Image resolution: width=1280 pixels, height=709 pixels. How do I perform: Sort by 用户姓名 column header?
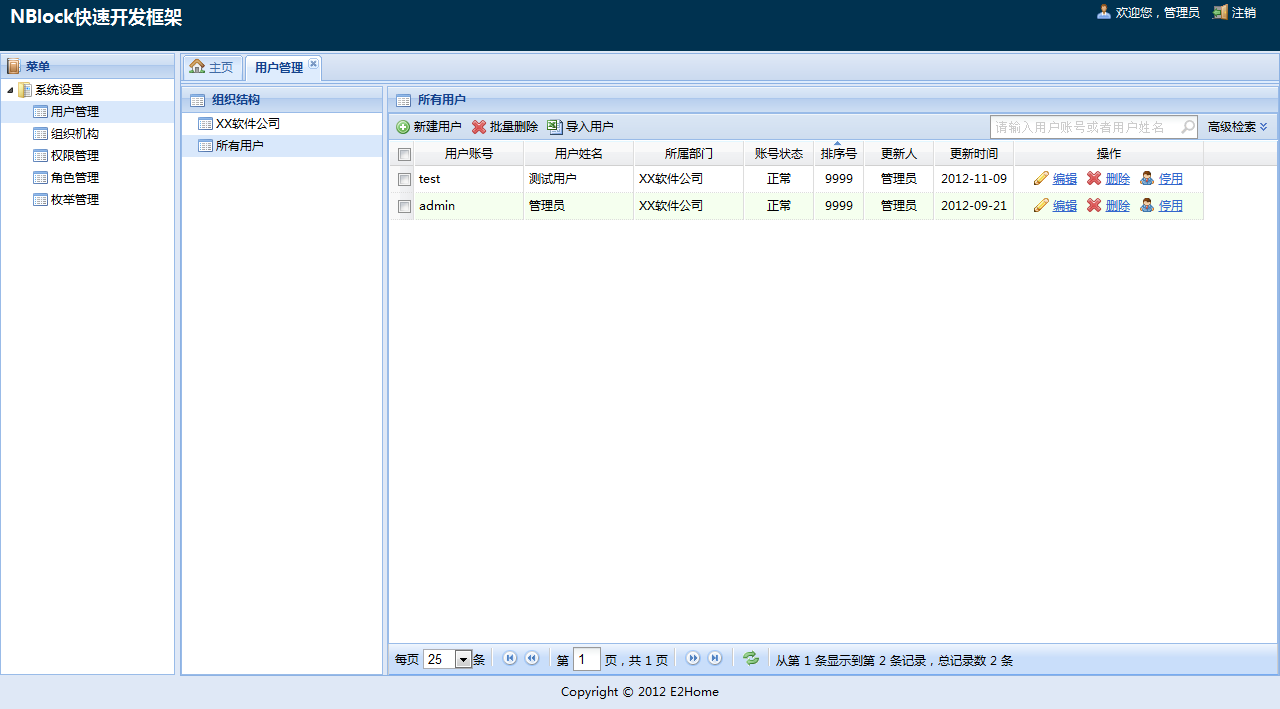pos(579,154)
